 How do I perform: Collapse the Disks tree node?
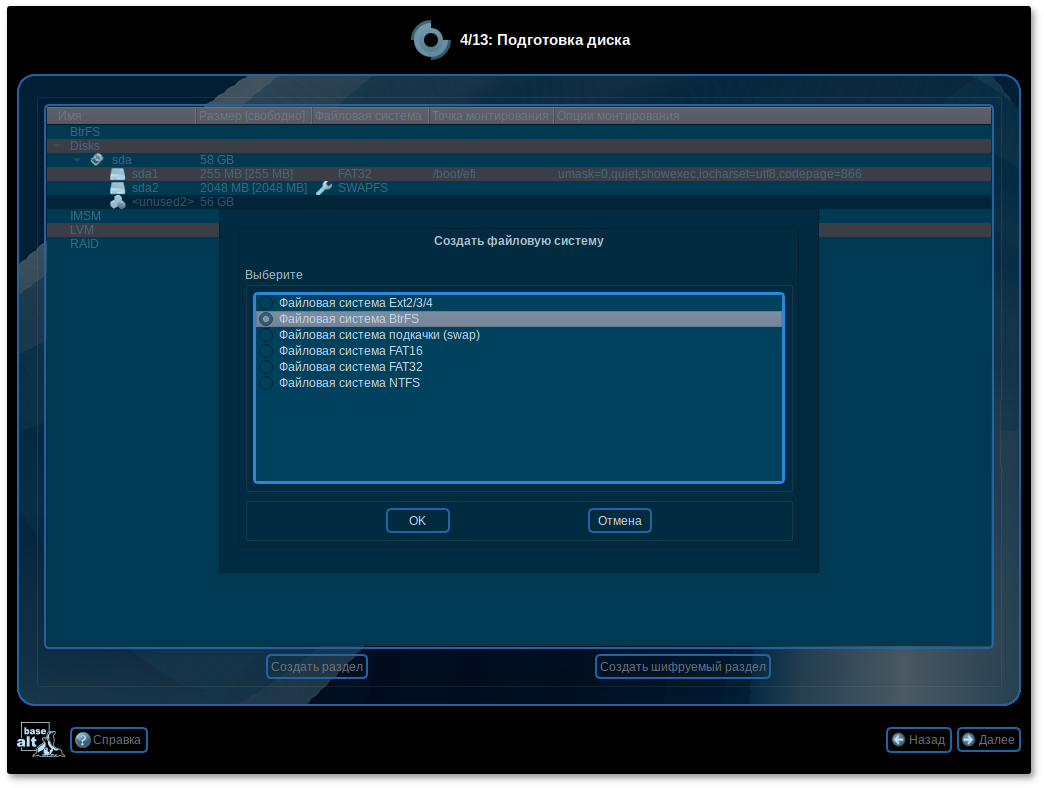pyautogui.click(x=58, y=146)
